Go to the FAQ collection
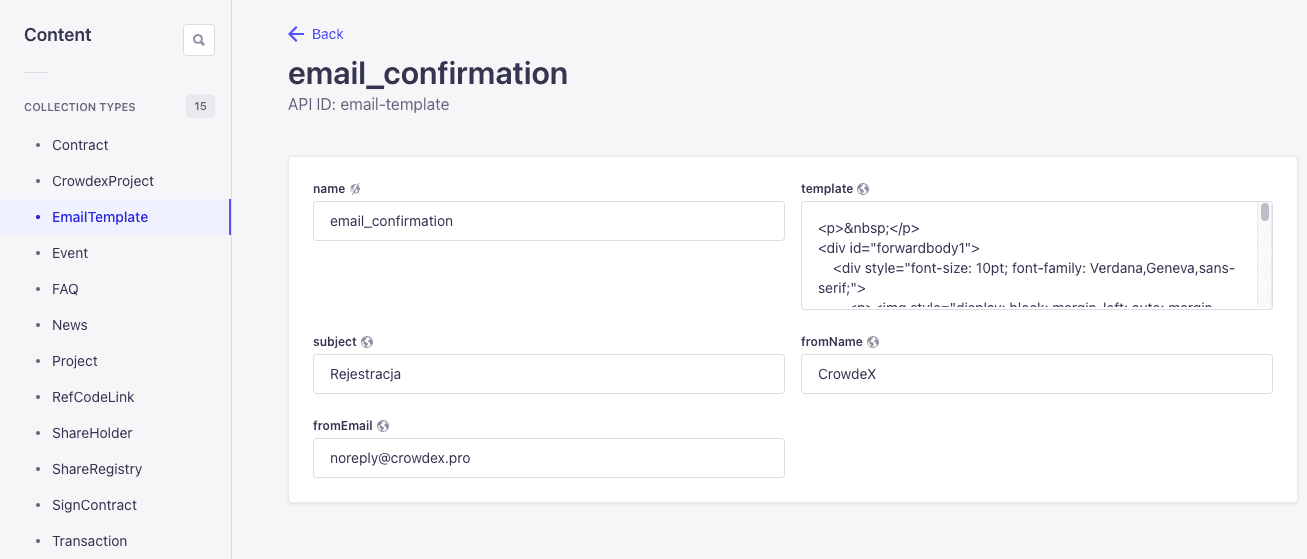Viewport: 1307px width, 559px height. click(65, 289)
